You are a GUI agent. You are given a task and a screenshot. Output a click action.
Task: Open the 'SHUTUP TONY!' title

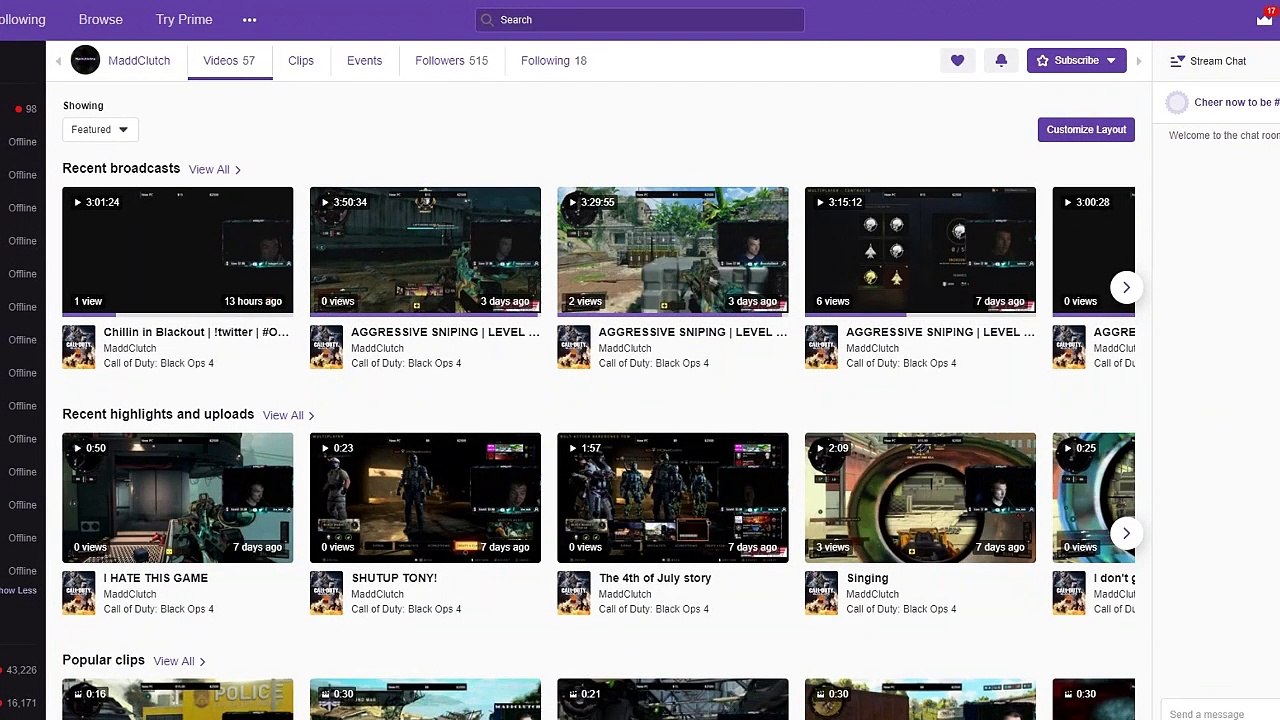[x=394, y=578]
